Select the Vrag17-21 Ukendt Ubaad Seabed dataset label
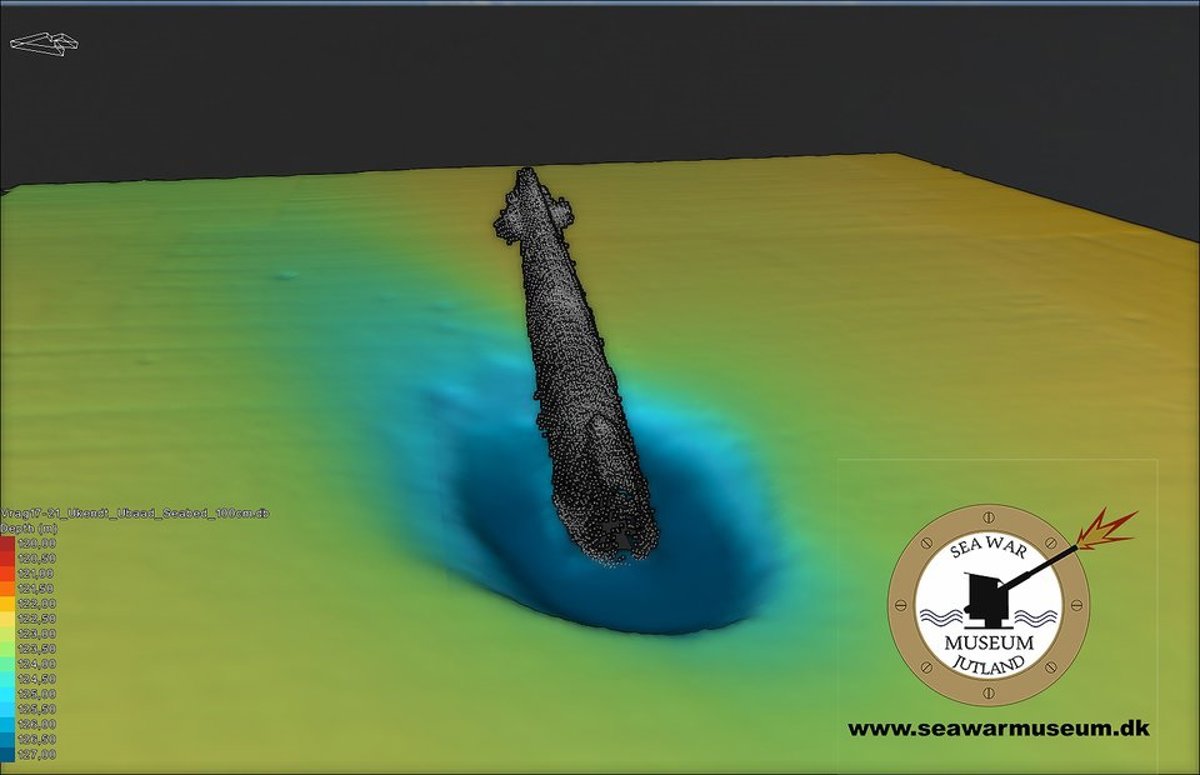This screenshot has height=775, width=1200. [135, 513]
